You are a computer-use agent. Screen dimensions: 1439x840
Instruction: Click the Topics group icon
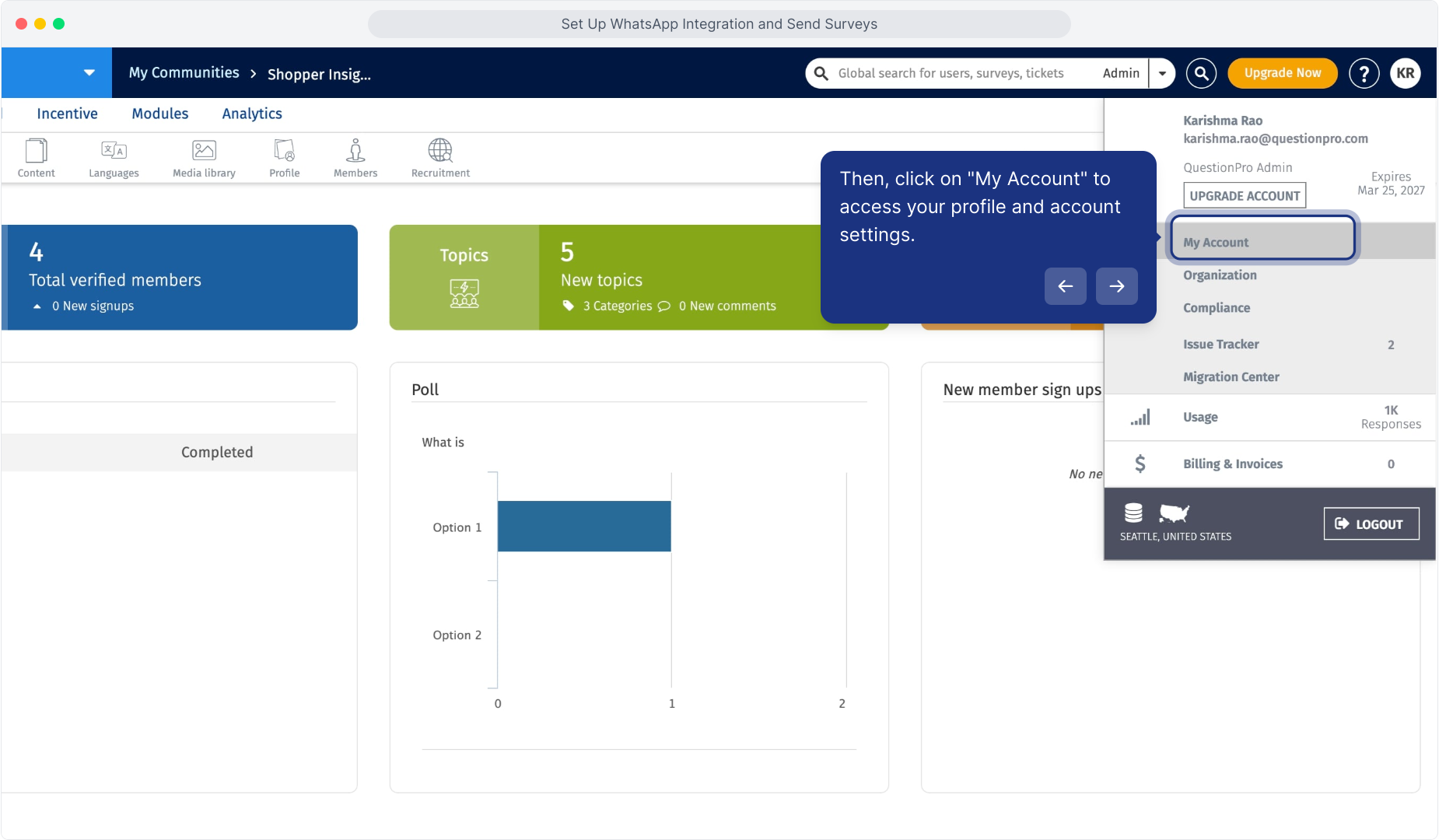tap(464, 293)
